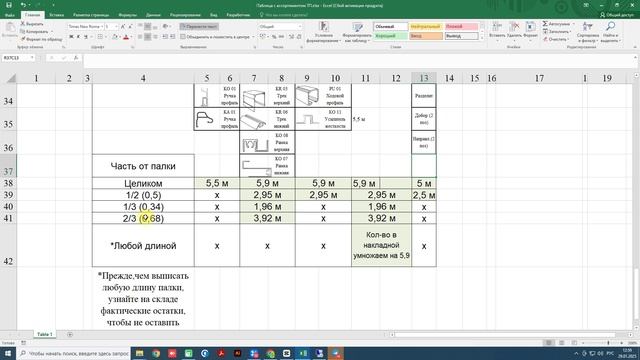Image resolution: width=640 pixels, height=360 pixels.
Task: Click the Windows taskbar search box
Action: coord(73,353)
